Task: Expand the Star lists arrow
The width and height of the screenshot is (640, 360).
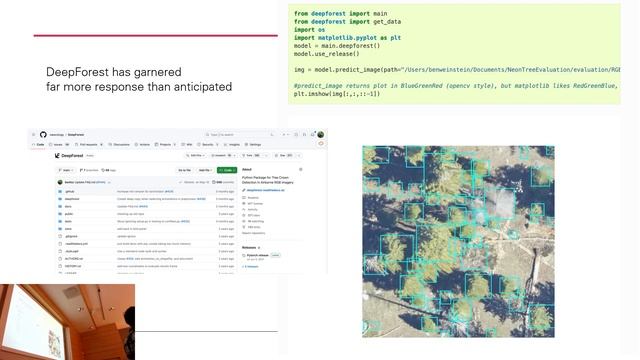Action: pos(299,156)
